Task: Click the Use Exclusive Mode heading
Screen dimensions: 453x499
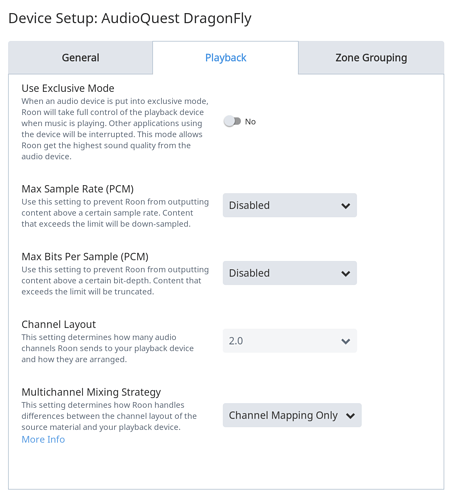Action: [68, 88]
